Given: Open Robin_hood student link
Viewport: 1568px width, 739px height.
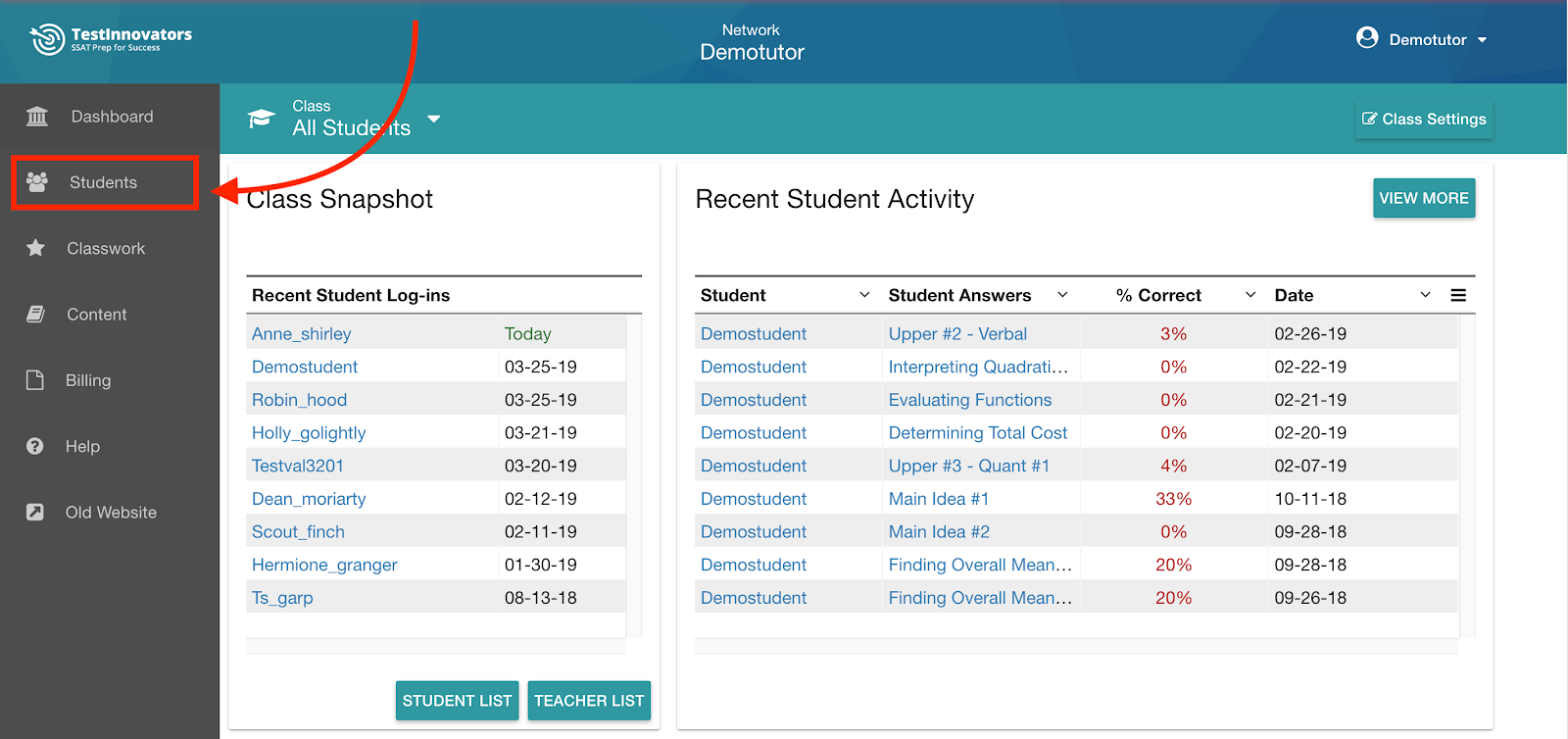Looking at the screenshot, I should pyautogui.click(x=299, y=400).
